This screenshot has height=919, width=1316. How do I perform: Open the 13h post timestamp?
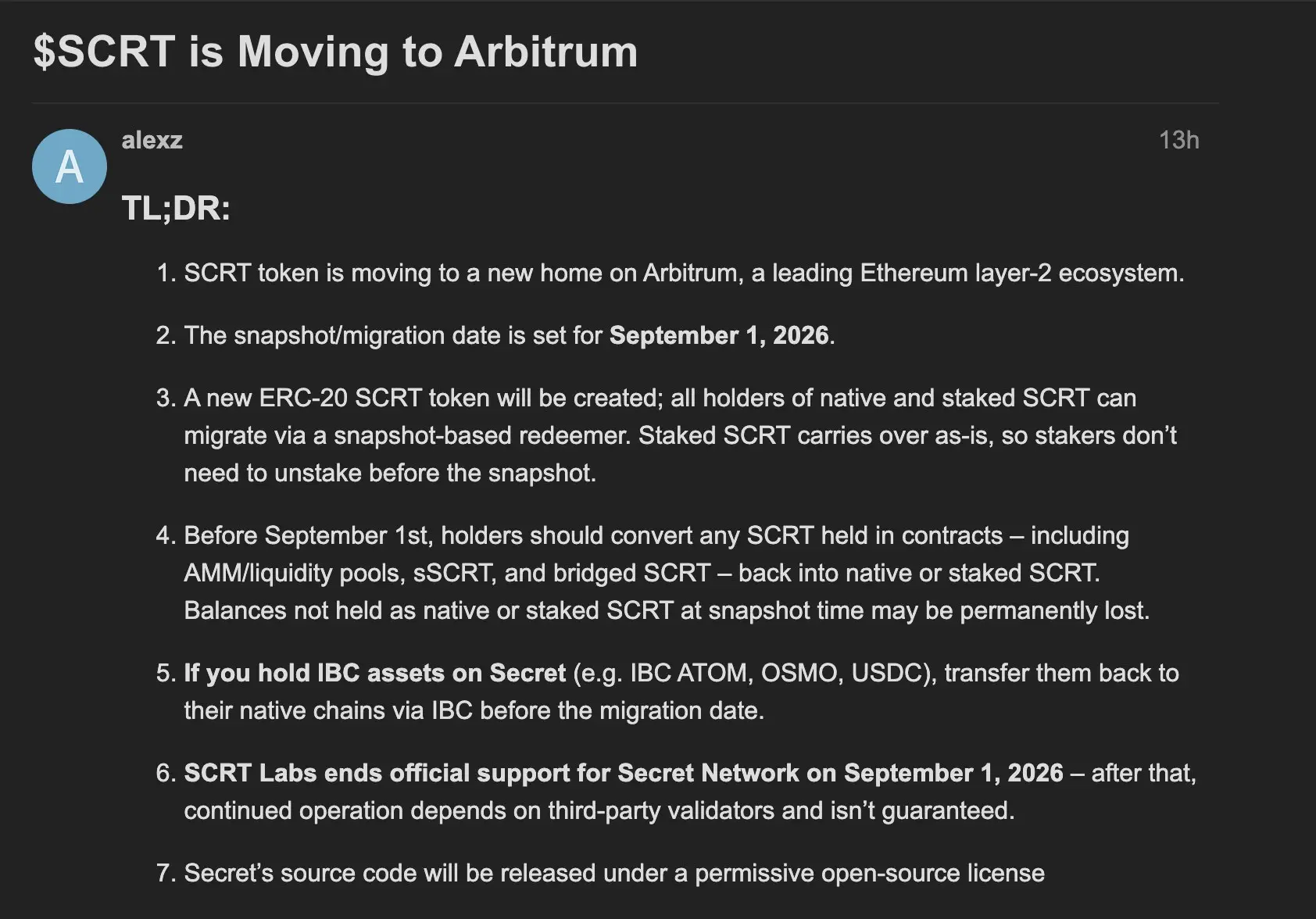1178,141
